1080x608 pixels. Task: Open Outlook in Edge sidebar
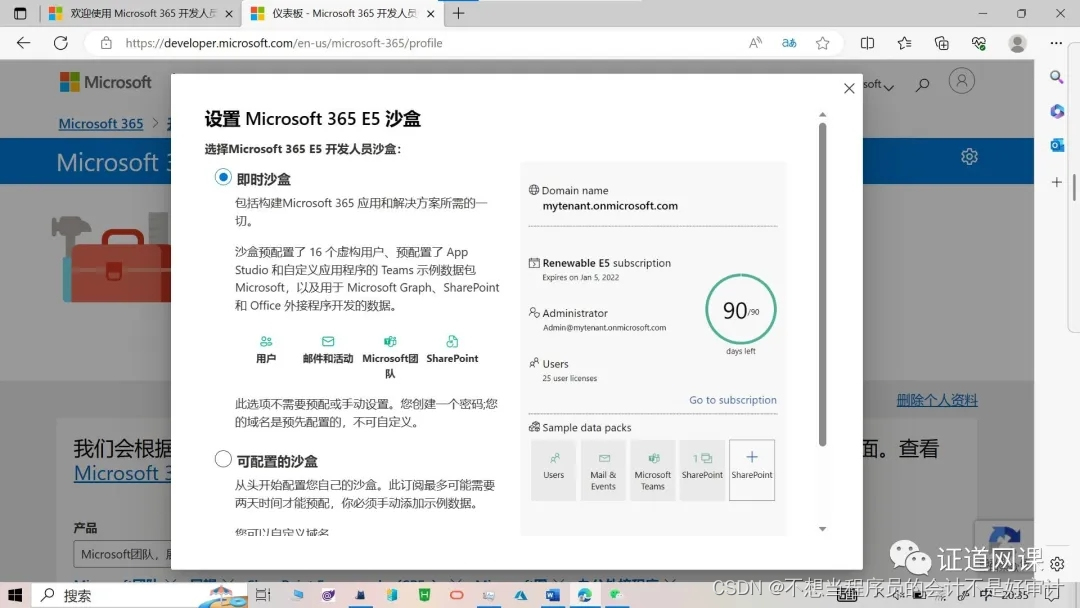coord(1057,145)
